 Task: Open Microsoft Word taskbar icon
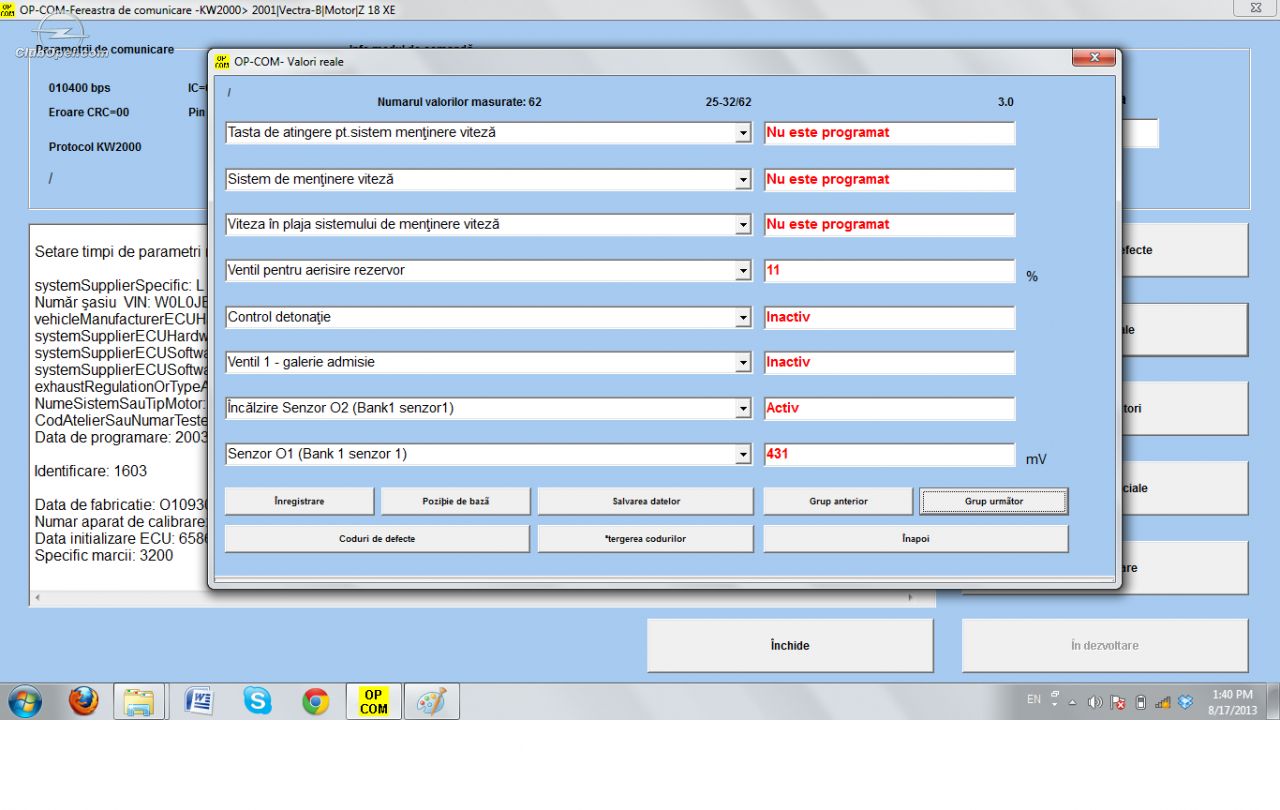pos(199,701)
